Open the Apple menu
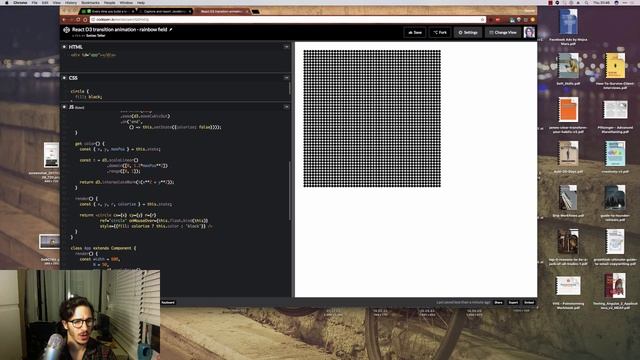 7,2
